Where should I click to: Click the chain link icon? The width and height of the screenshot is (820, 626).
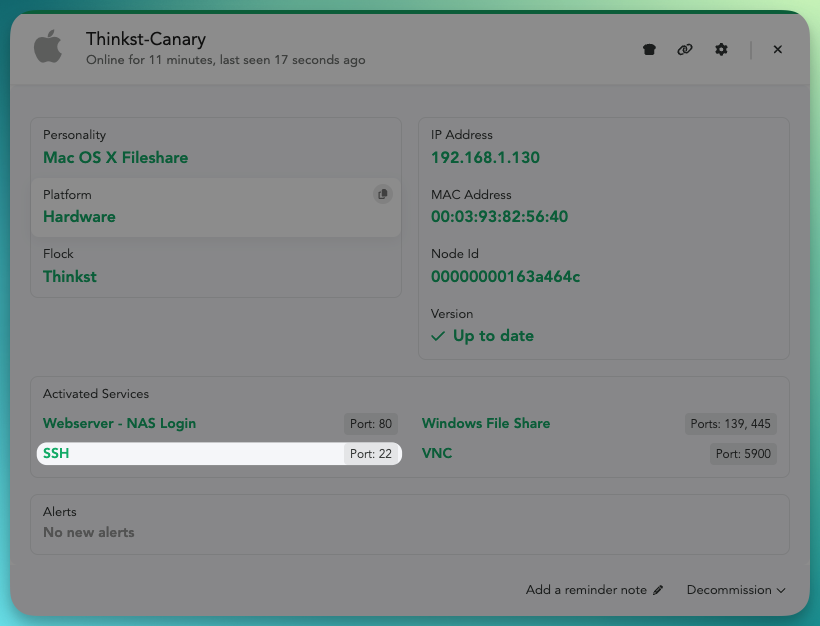[685, 50]
